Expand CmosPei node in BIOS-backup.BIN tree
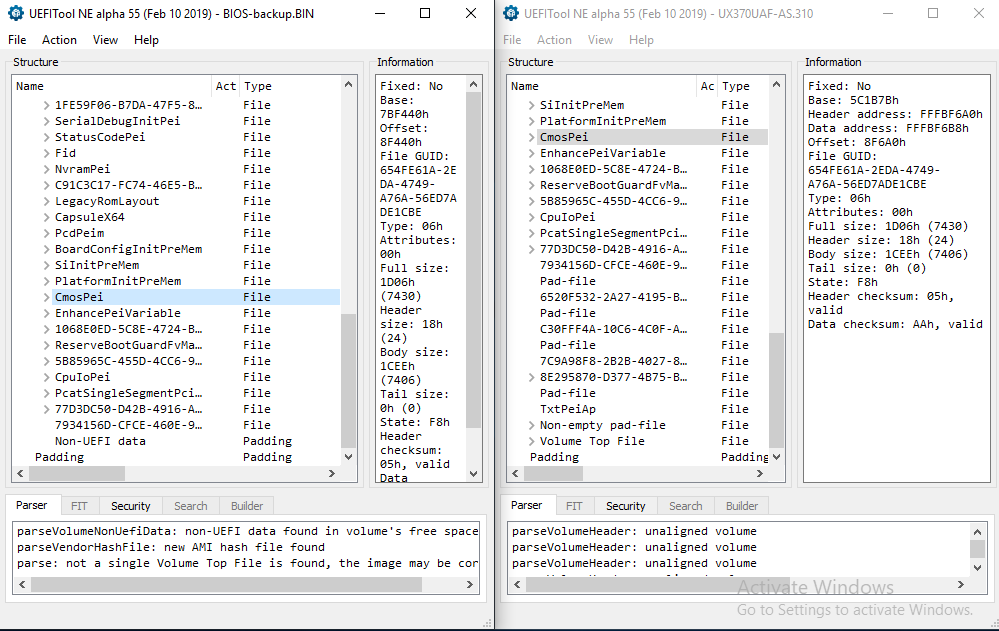Viewport: 999px width, 631px height. pyautogui.click(x=46, y=297)
